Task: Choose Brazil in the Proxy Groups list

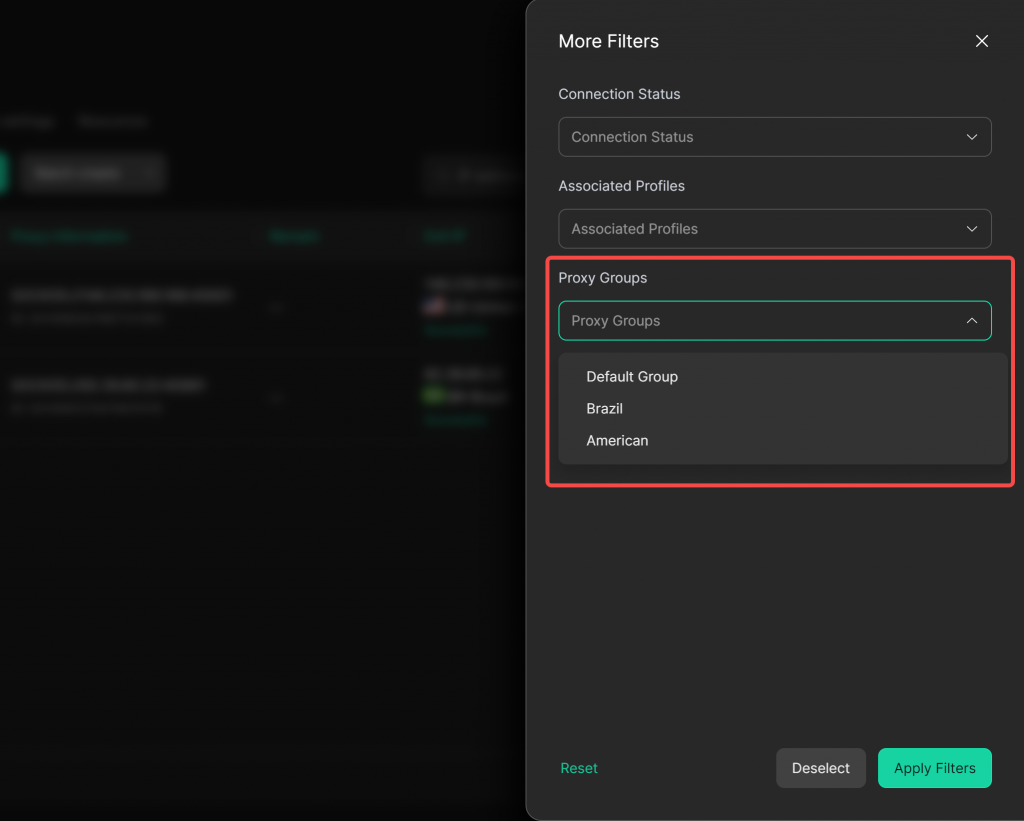Action: point(605,409)
